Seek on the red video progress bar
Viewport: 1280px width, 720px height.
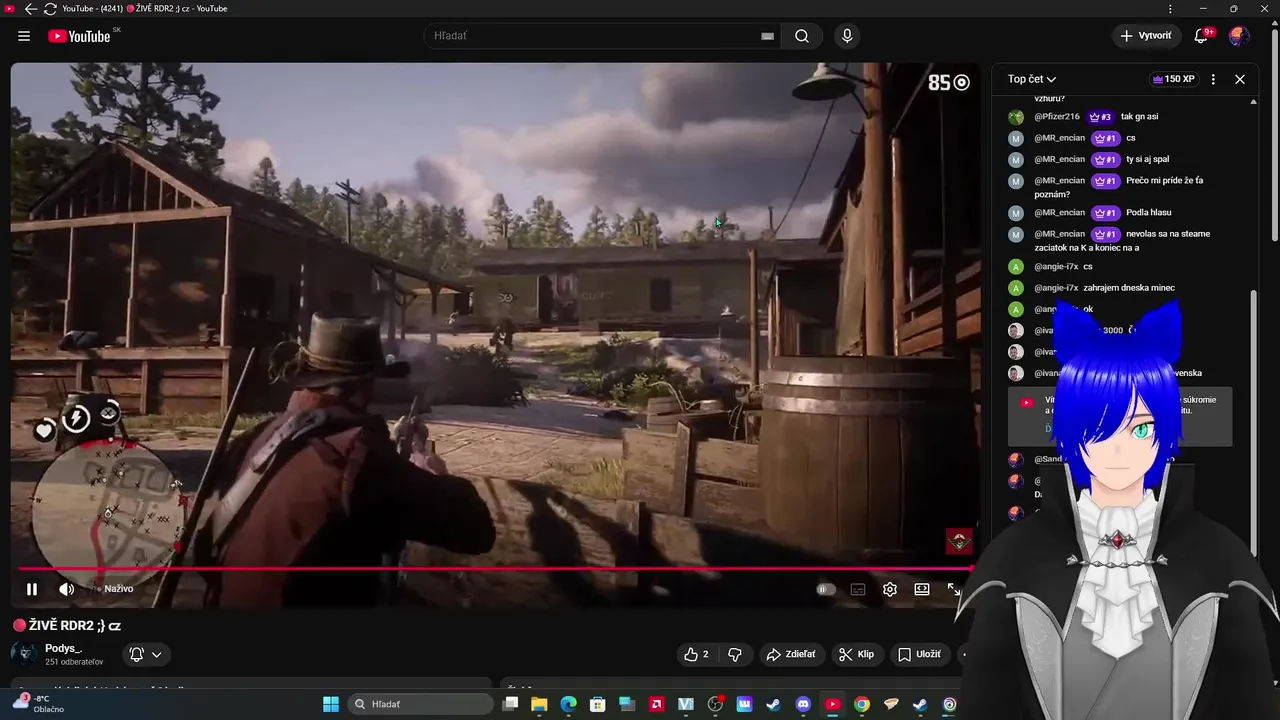point(495,569)
